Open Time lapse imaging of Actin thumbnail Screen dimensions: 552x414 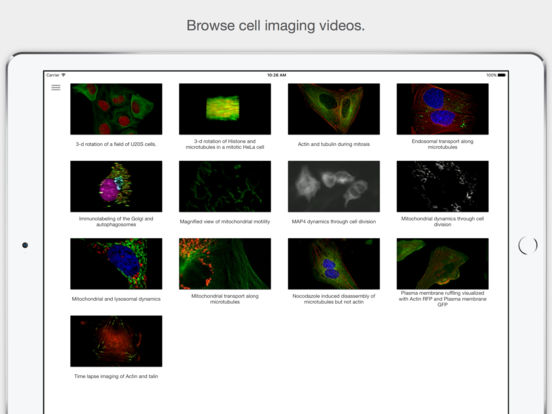[x=116, y=341]
